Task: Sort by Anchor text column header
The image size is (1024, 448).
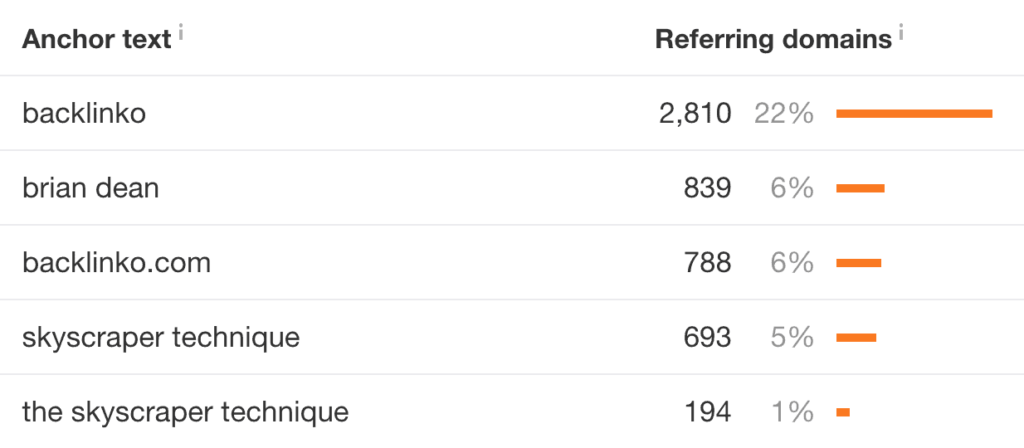Action: pyautogui.click(x=96, y=40)
